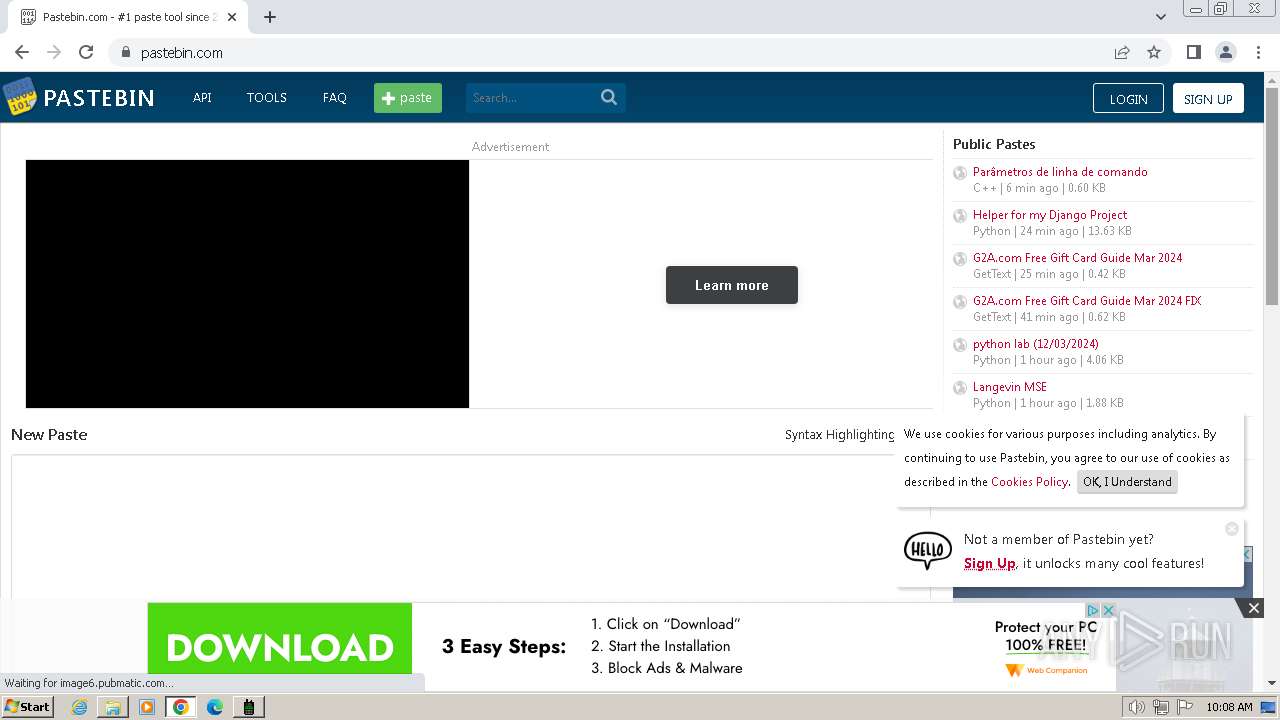1280x720 pixels.
Task: Open Parâmetros de linha de comando paste
Action: click(x=1060, y=172)
